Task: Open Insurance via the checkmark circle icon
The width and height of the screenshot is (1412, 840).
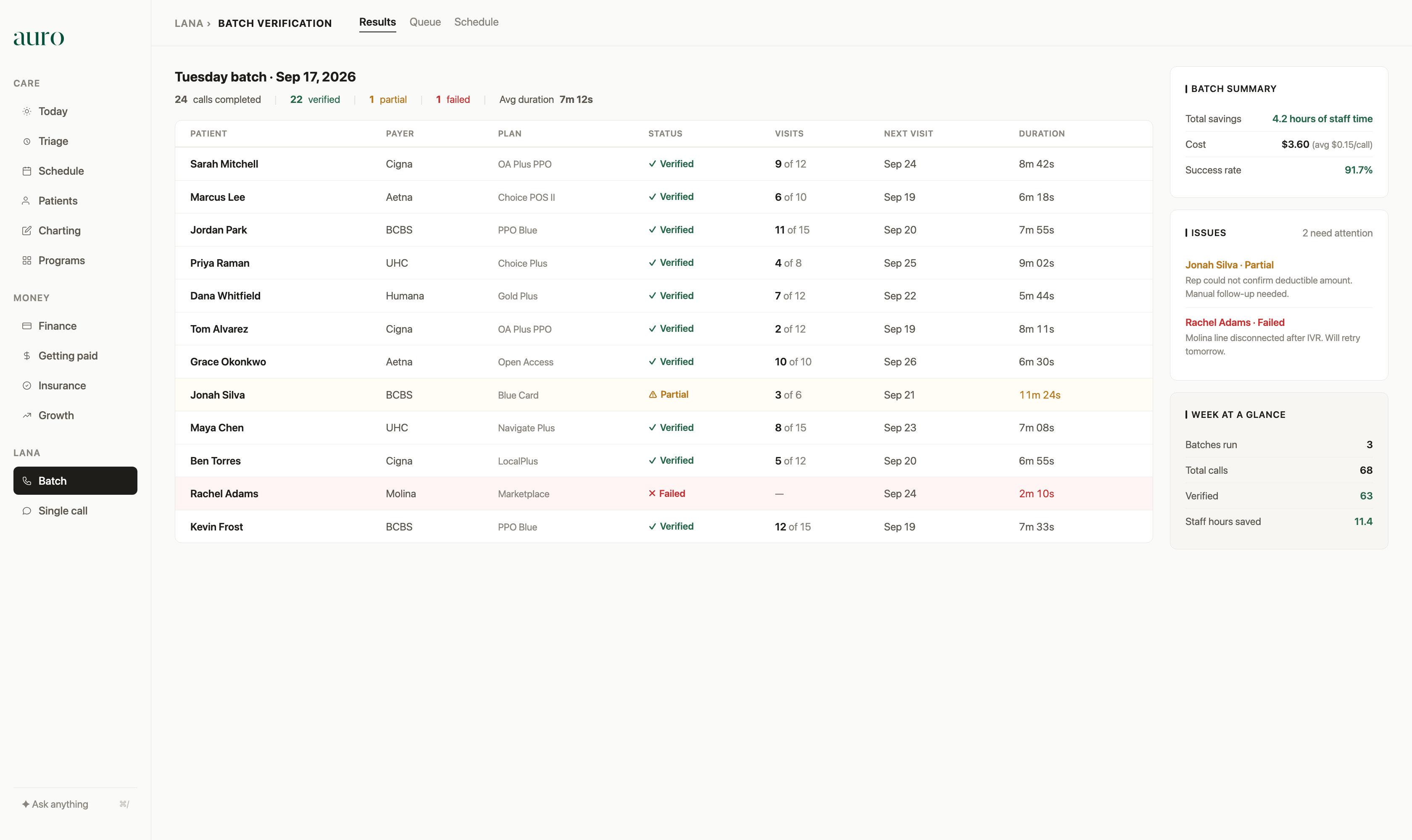Action: pos(26,386)
